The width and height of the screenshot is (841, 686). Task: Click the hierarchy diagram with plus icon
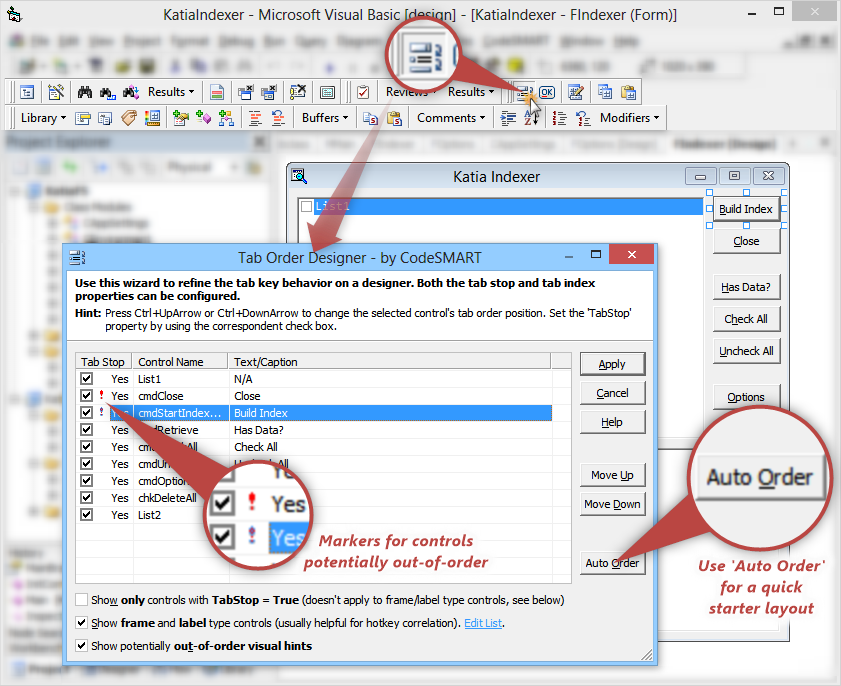point(226,118)
